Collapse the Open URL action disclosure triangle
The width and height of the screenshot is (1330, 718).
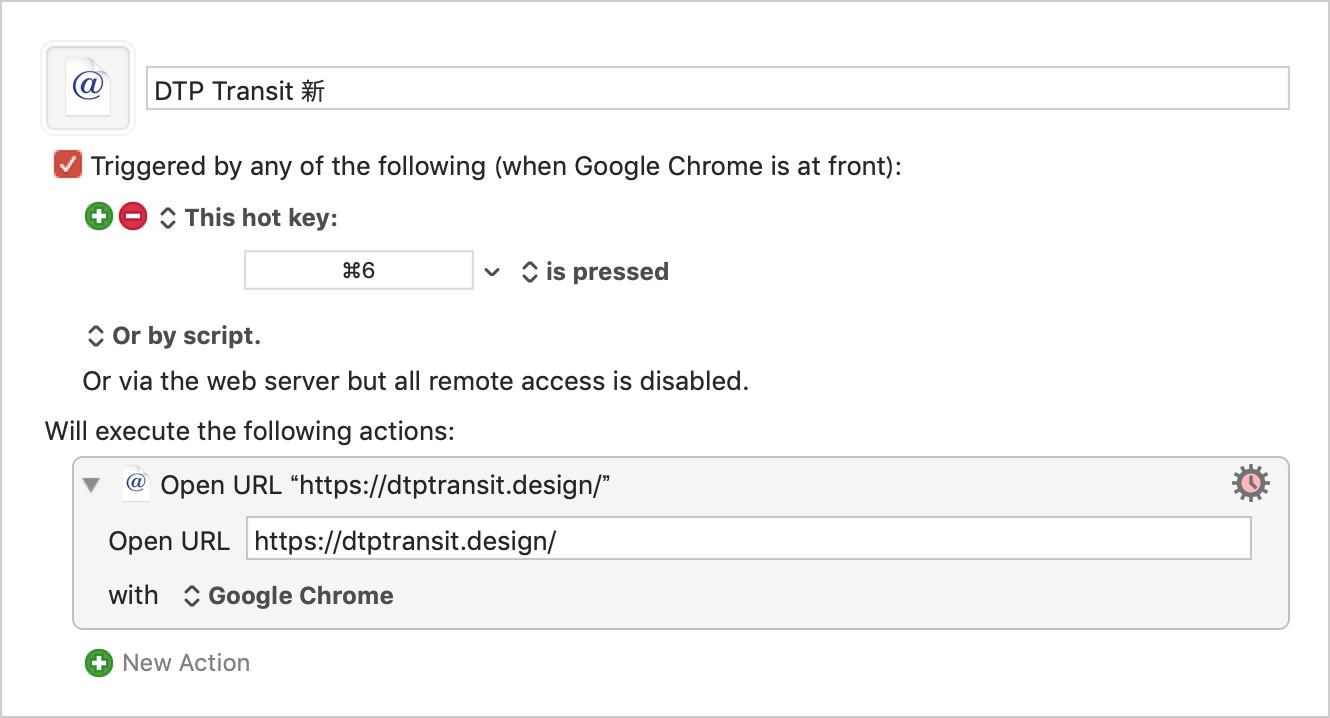pos(92,485)
